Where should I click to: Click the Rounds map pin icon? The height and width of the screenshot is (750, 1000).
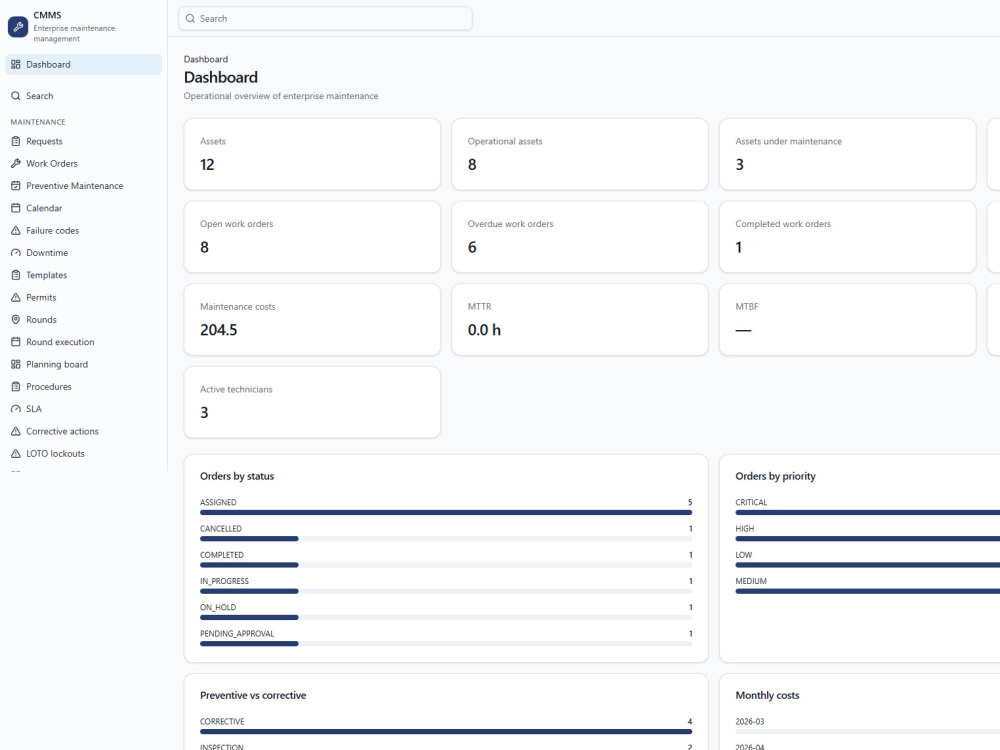coord(16,320)
